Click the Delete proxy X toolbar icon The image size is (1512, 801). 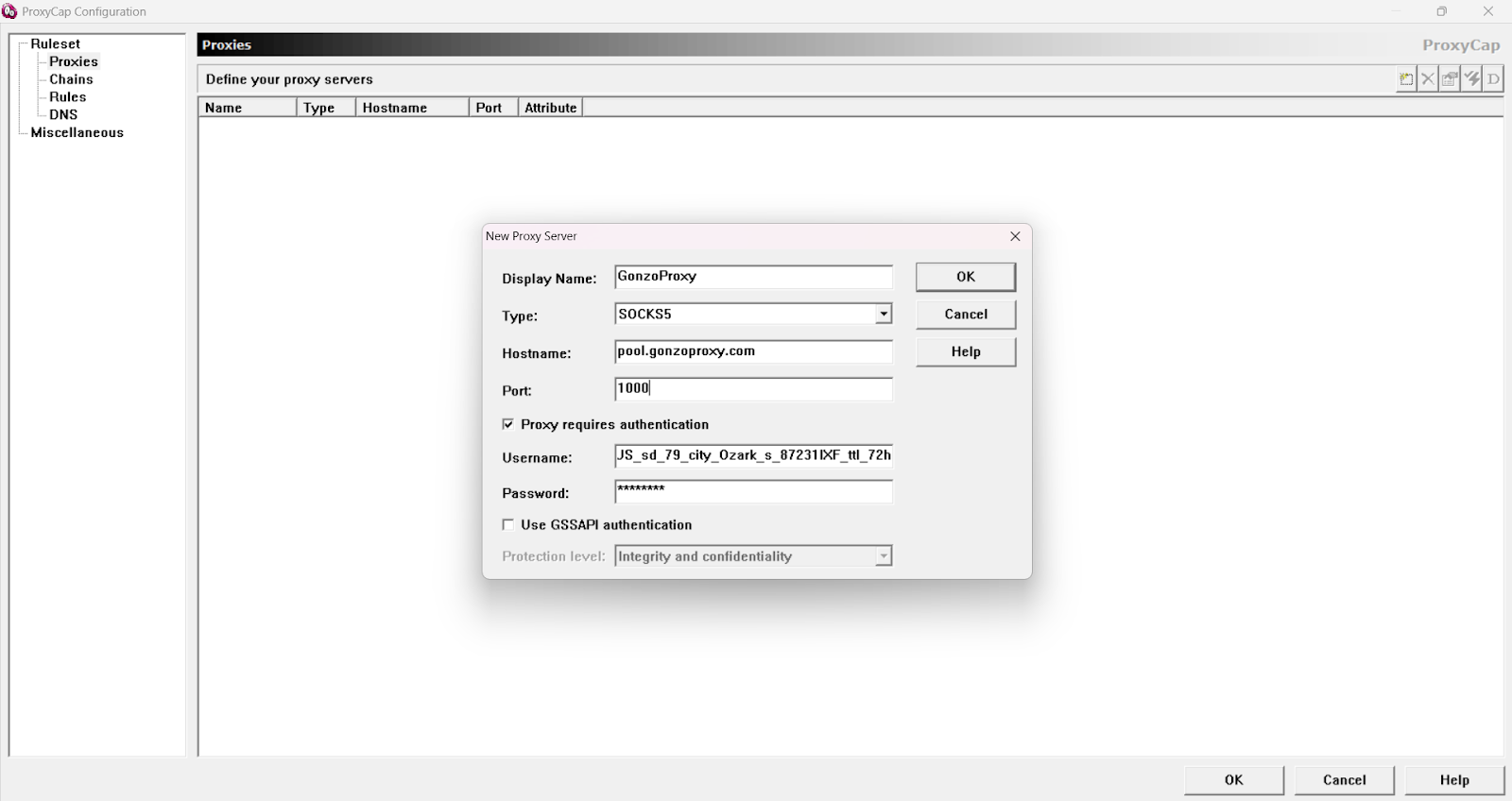coord(1428,79)
